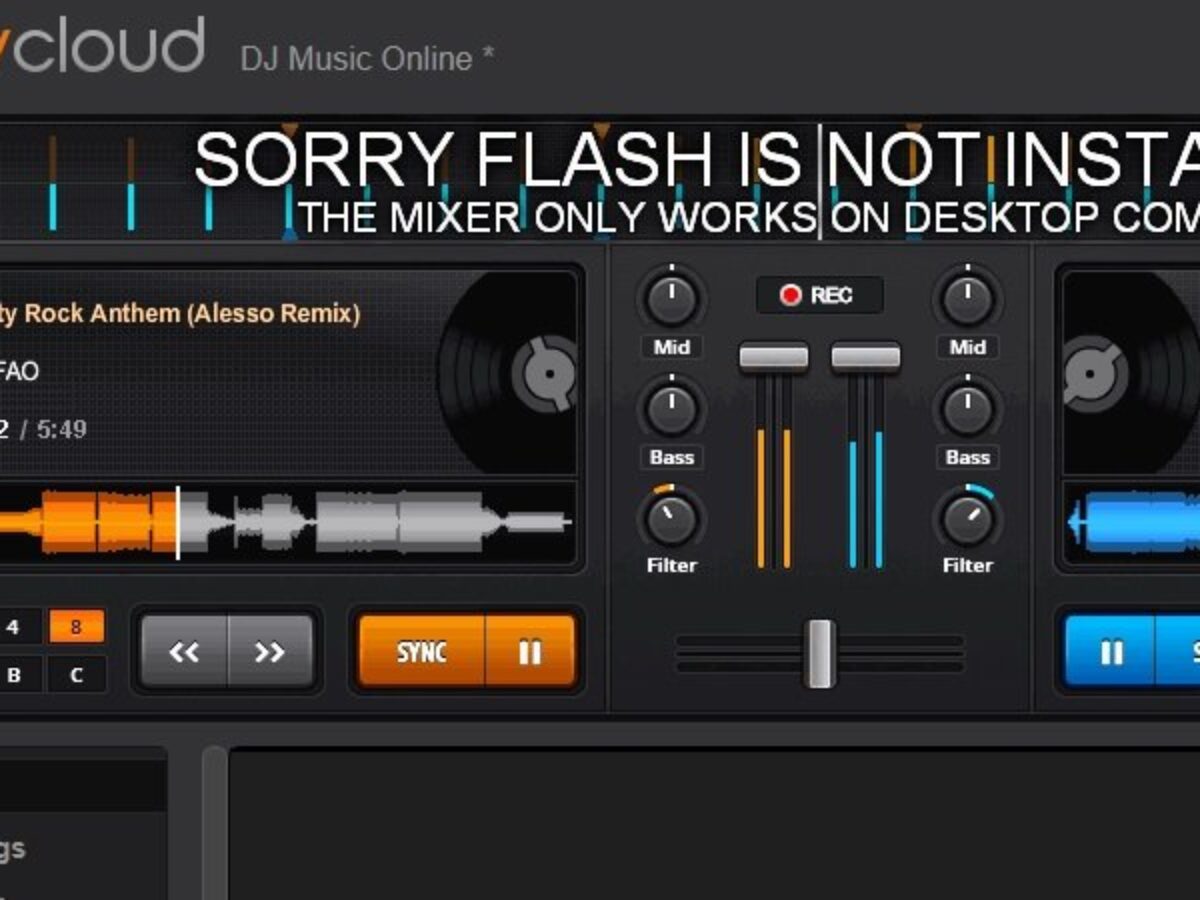Image resolution: width=1200 pixels, height=900 pixels.
Task: Click the left deck Mid knob
Action: [672, 299]
